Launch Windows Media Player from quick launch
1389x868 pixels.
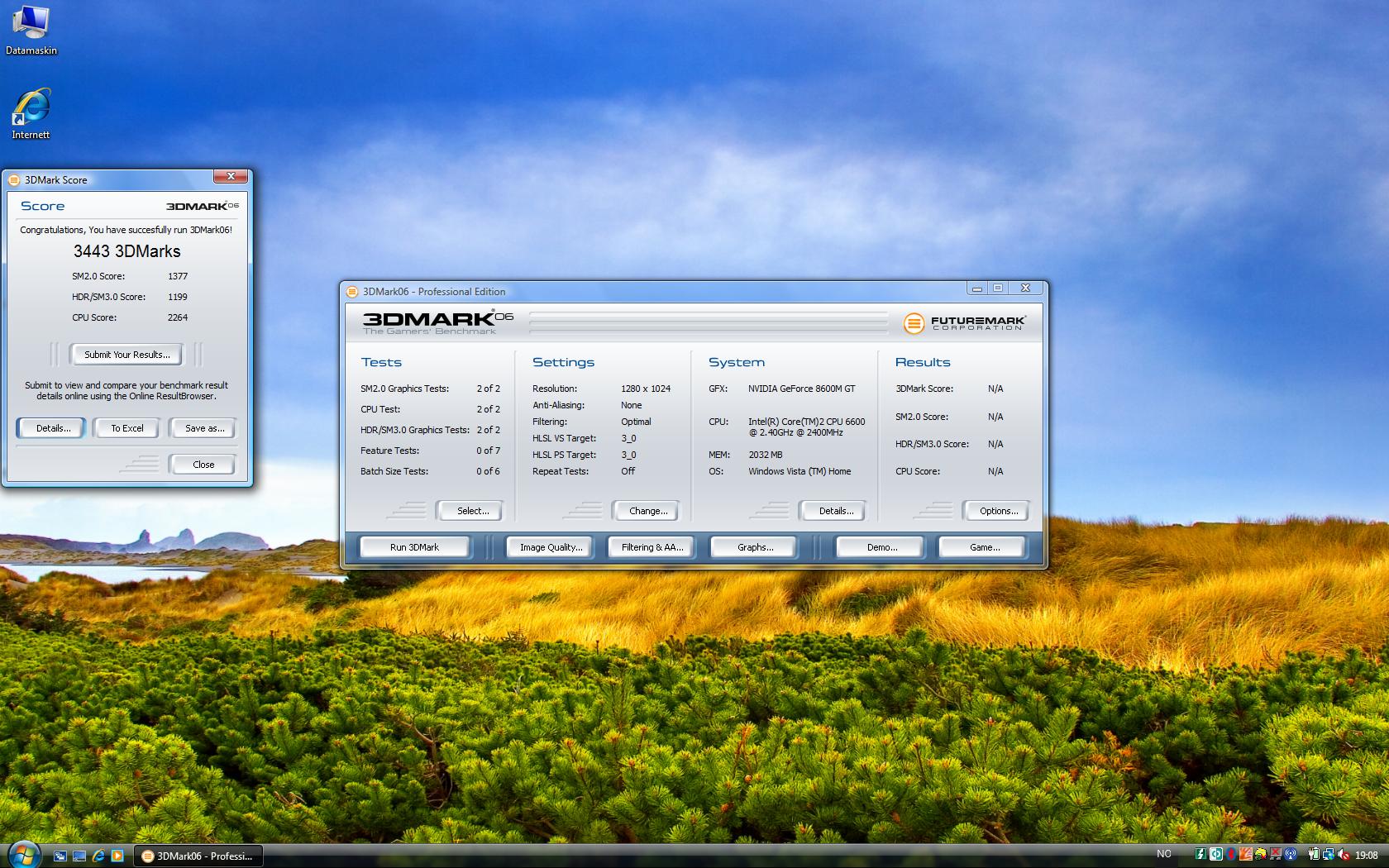pyautogui.click(x=117, y=856)
